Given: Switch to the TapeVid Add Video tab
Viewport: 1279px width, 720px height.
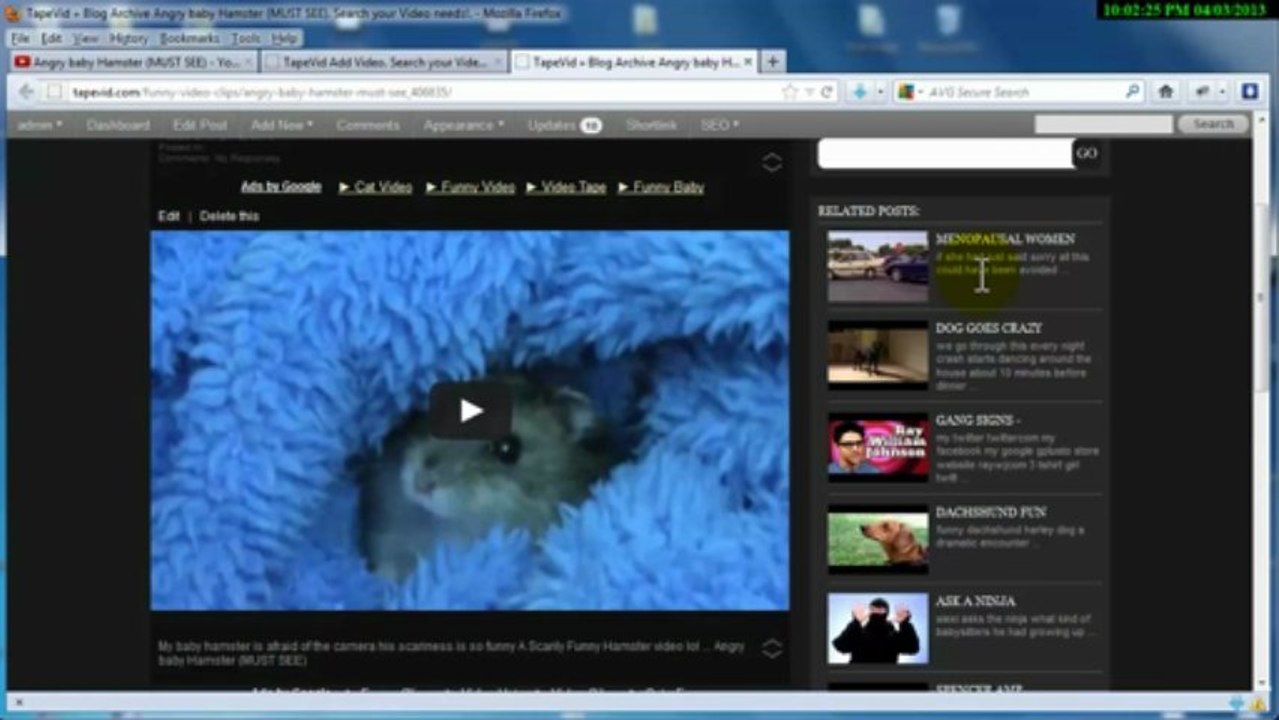Looking at the screenshot, I should (x=385, y=62).
